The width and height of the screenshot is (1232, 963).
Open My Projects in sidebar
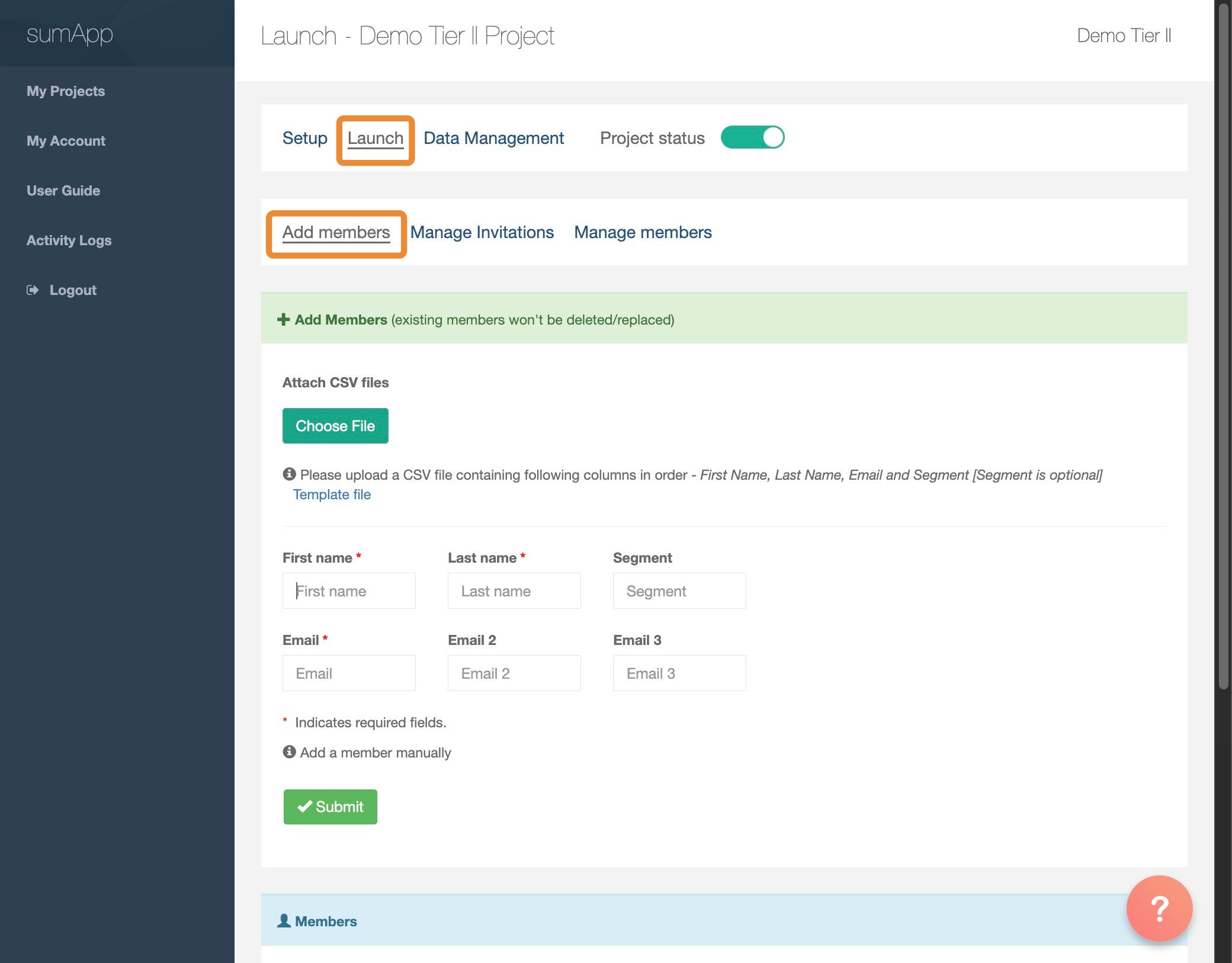coord(66,91)
